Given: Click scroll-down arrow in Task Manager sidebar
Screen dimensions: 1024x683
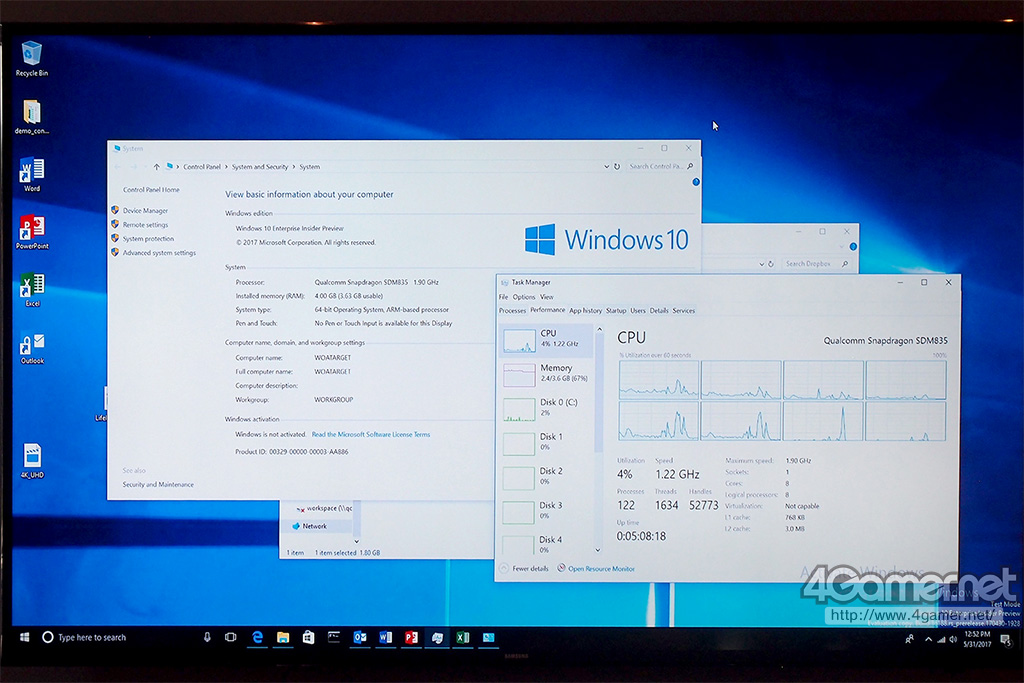Looking at the screenshot, I should [x=598, y=550].
